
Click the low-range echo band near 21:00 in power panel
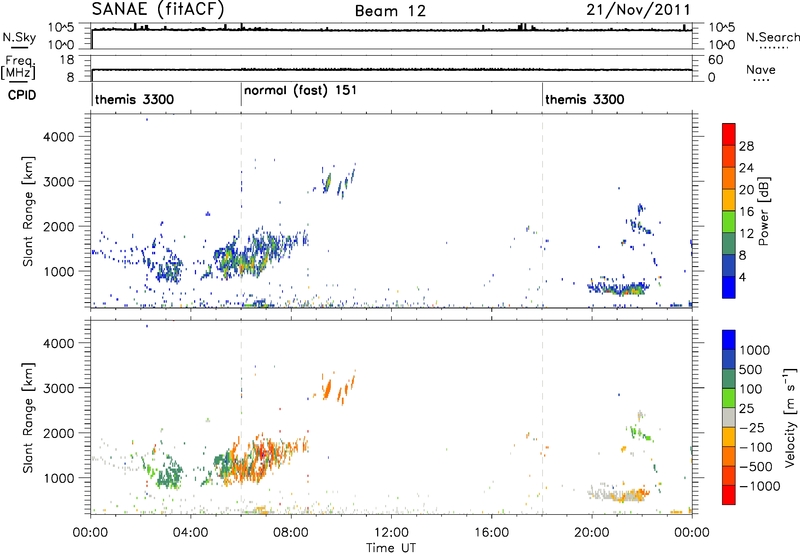619,288
